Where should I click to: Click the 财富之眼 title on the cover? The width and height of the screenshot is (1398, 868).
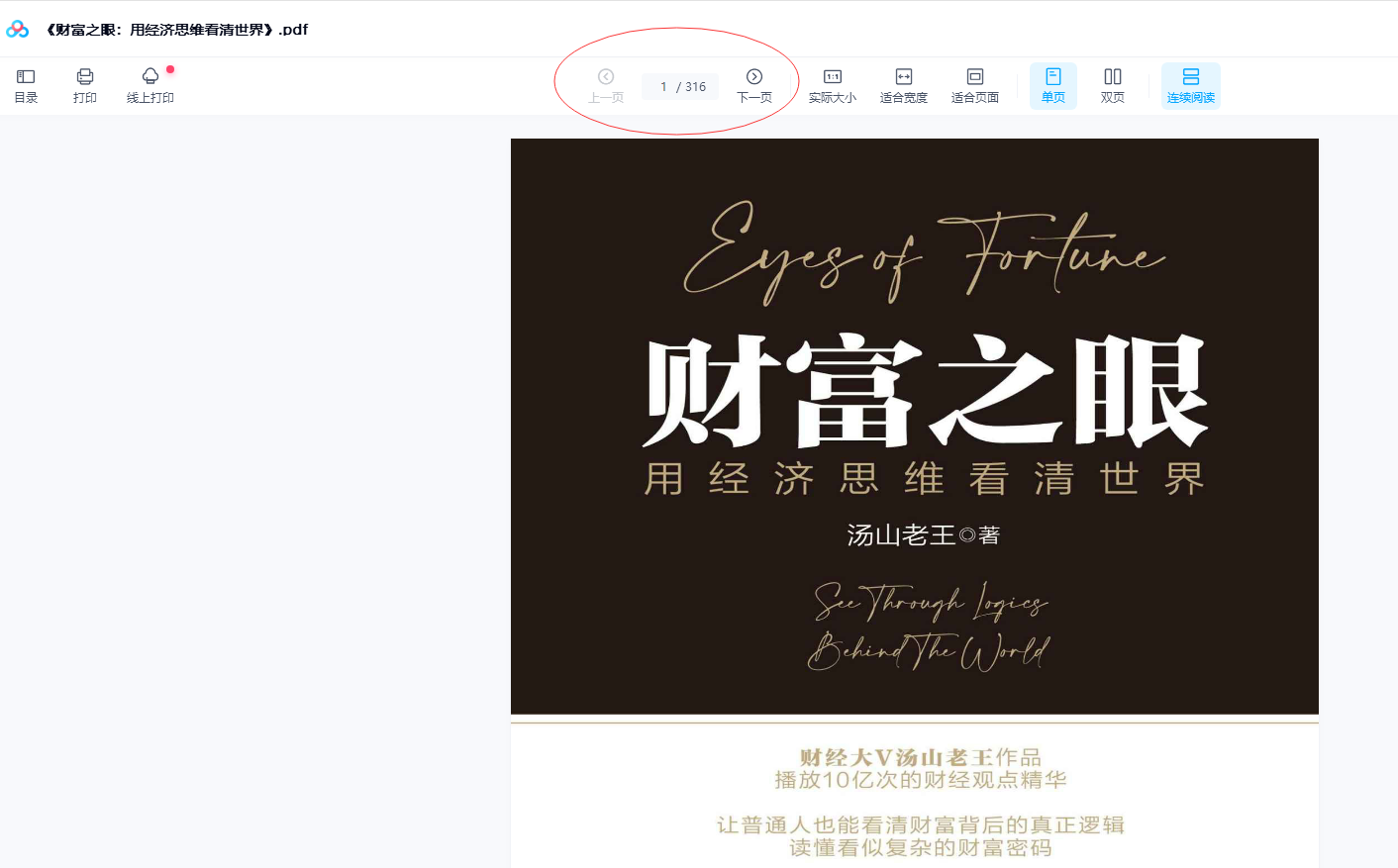pos(924,392)
